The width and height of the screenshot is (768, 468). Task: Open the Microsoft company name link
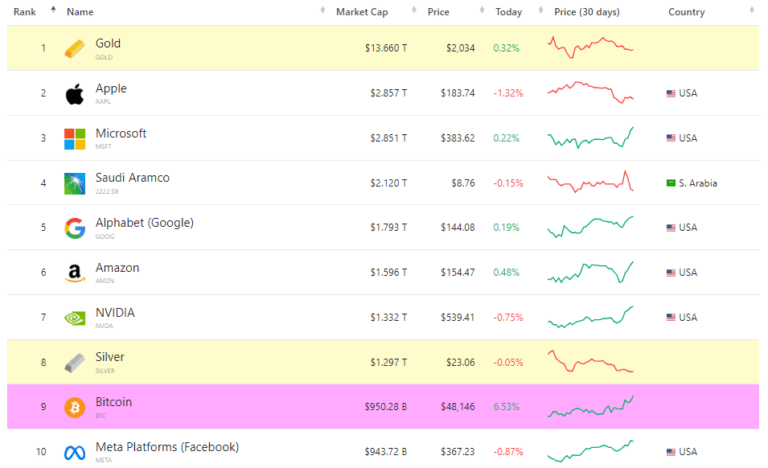(x=121, y=133)
